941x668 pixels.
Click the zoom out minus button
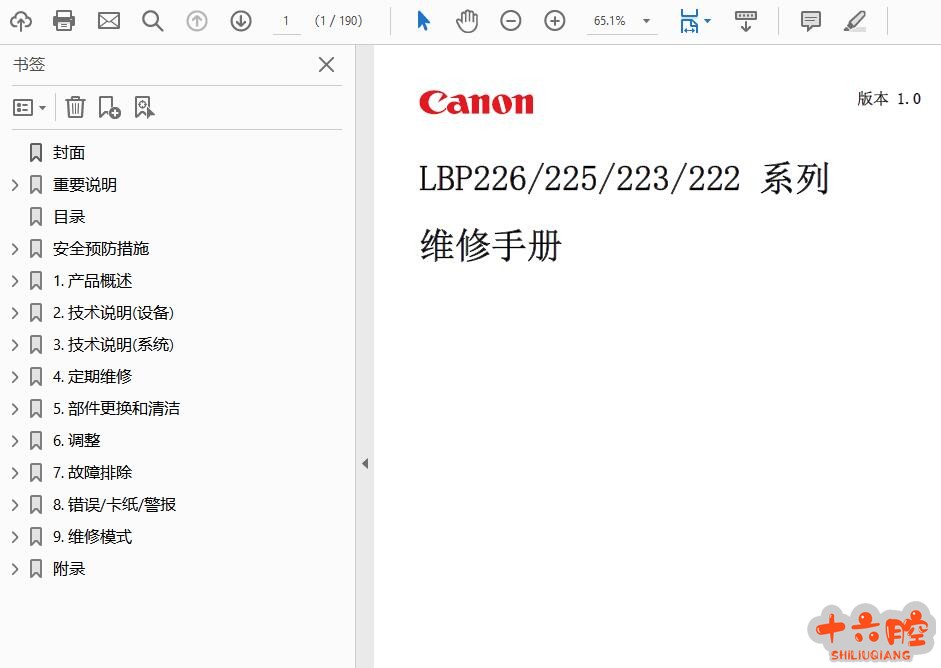(x=511, y=20)
